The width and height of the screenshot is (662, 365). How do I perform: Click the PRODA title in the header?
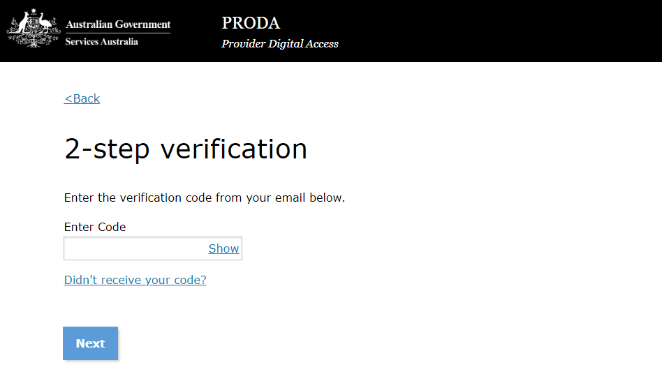(x=251, y=24)
